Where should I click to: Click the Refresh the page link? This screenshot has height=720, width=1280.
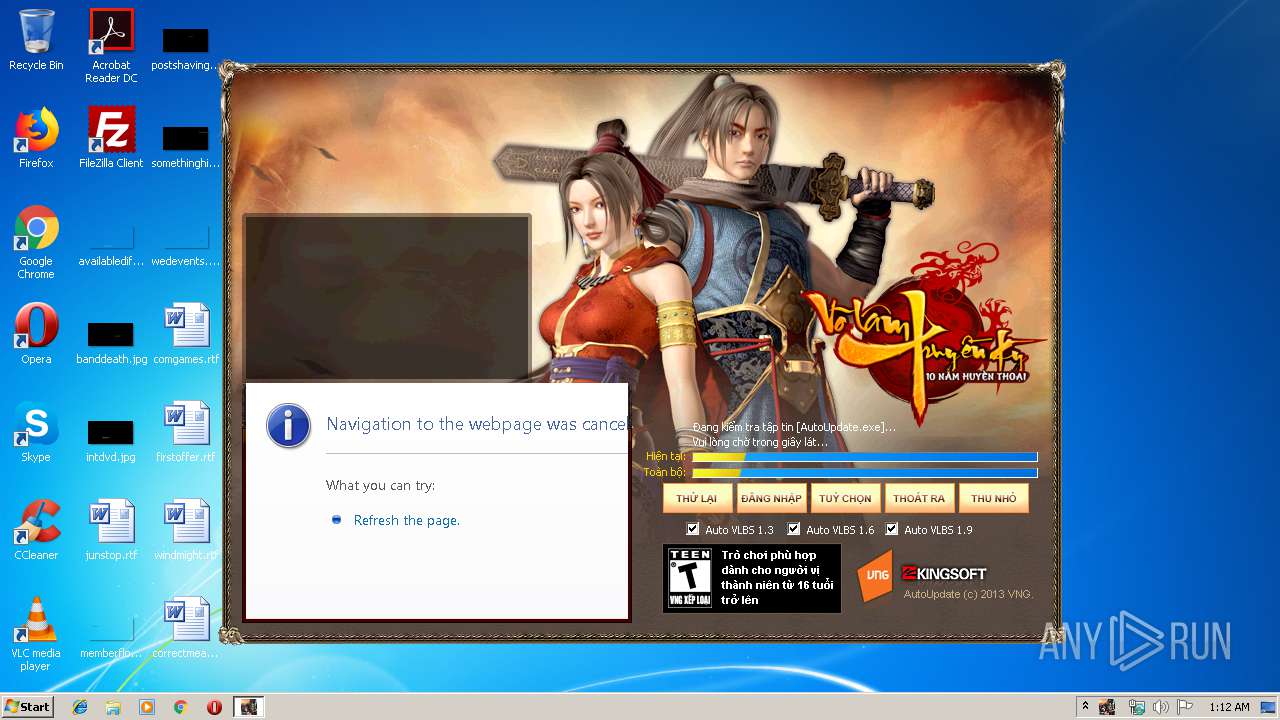407,521
